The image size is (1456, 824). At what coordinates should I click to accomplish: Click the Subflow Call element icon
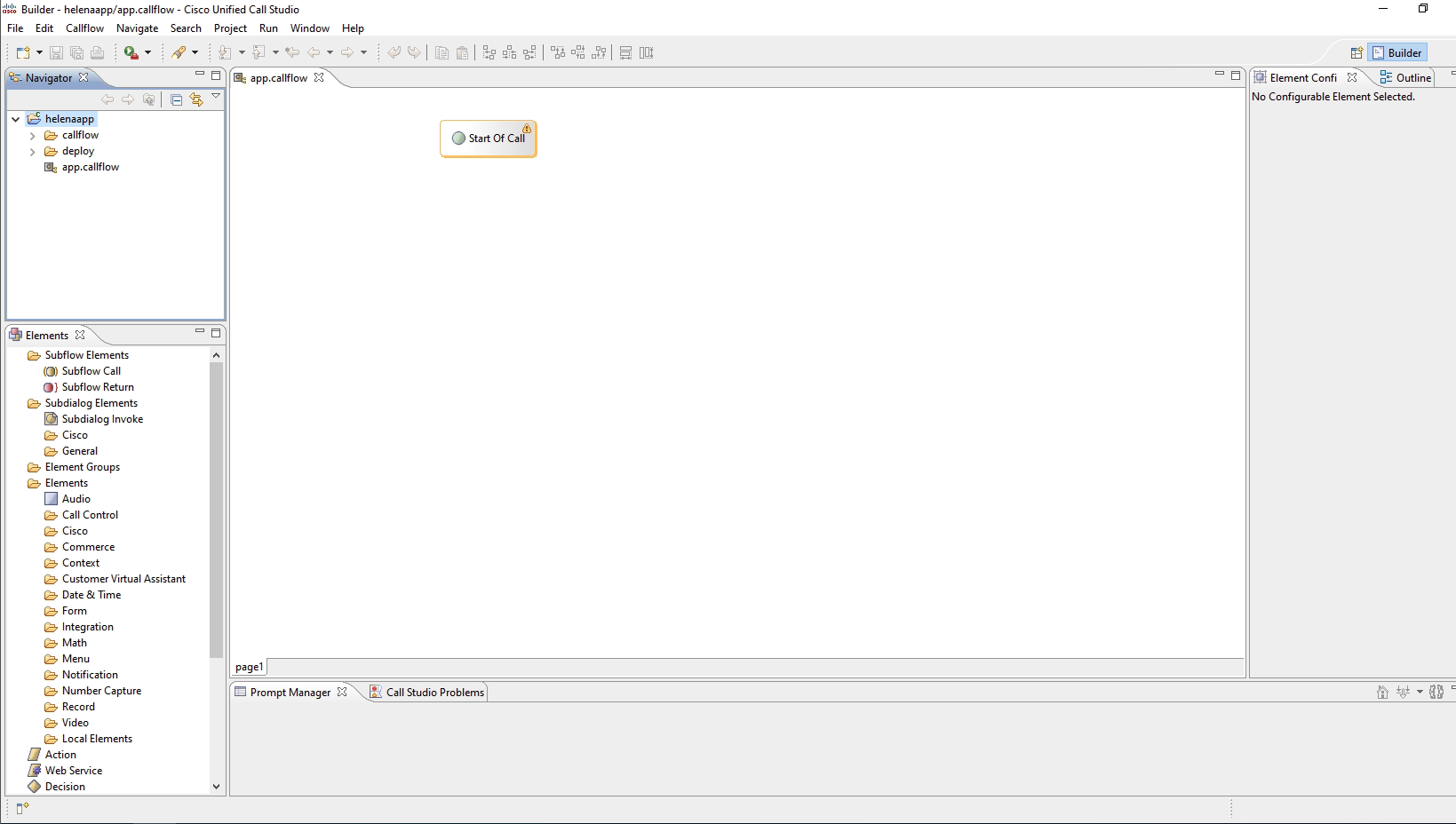click(52, 371)
